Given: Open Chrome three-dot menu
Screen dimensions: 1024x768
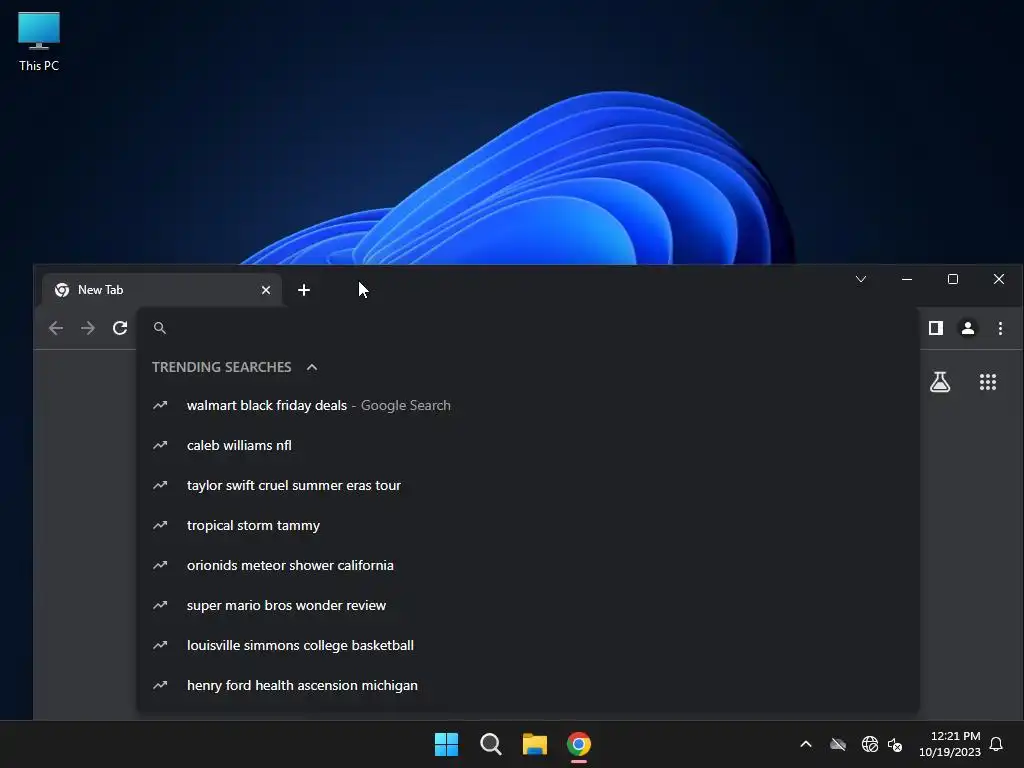Looking at the screenshot, I should point(1000,328).
